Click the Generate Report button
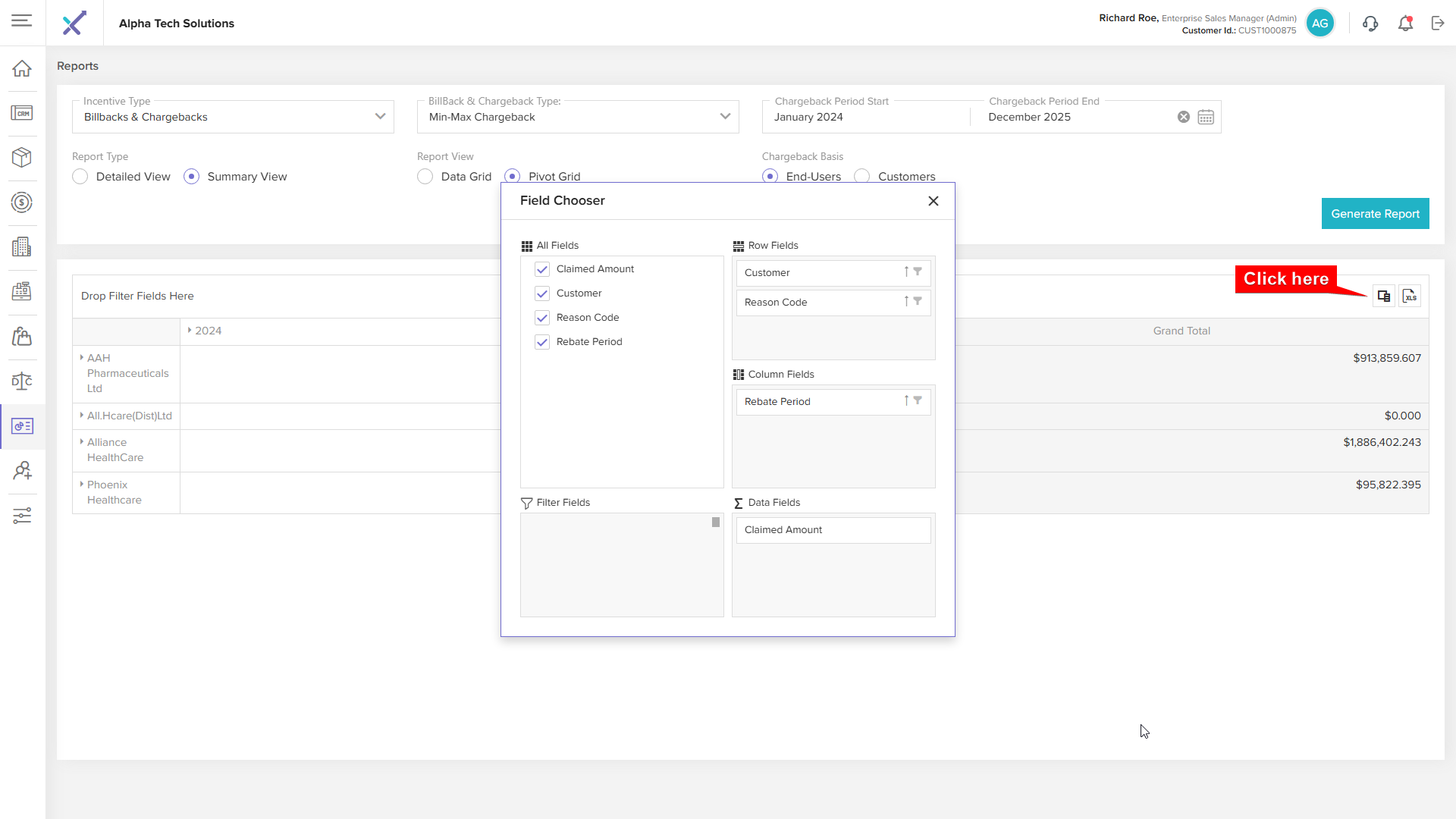This screenshot has width=1456, height=819. click(x=1375, y=214)
